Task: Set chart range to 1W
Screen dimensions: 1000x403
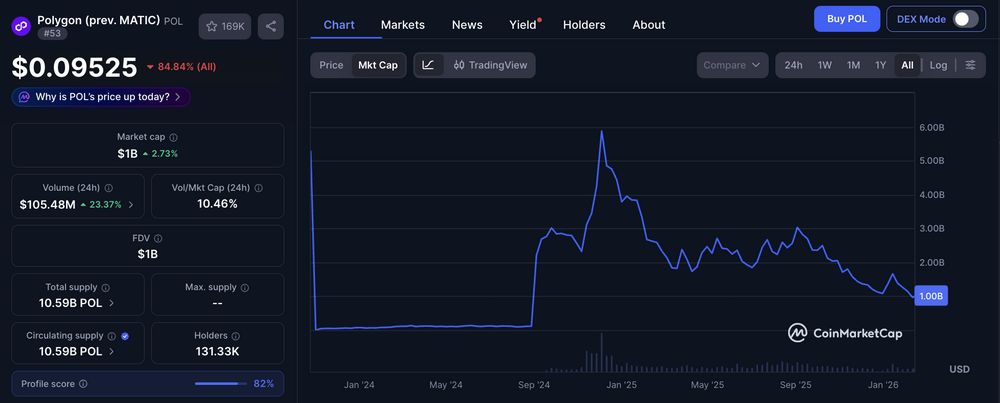Action: point(825,65)
